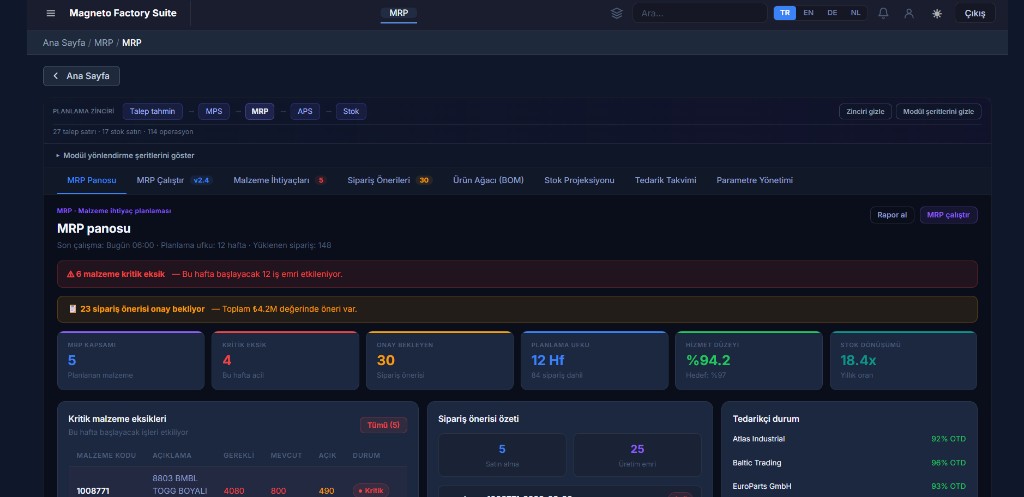Select the Talep tahmin chain step

[153, 112]
